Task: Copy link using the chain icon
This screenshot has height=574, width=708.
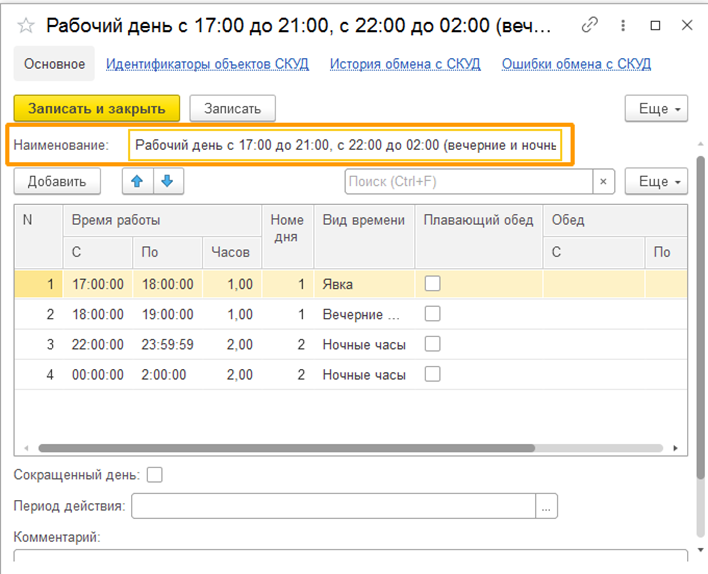Action: 590,25
